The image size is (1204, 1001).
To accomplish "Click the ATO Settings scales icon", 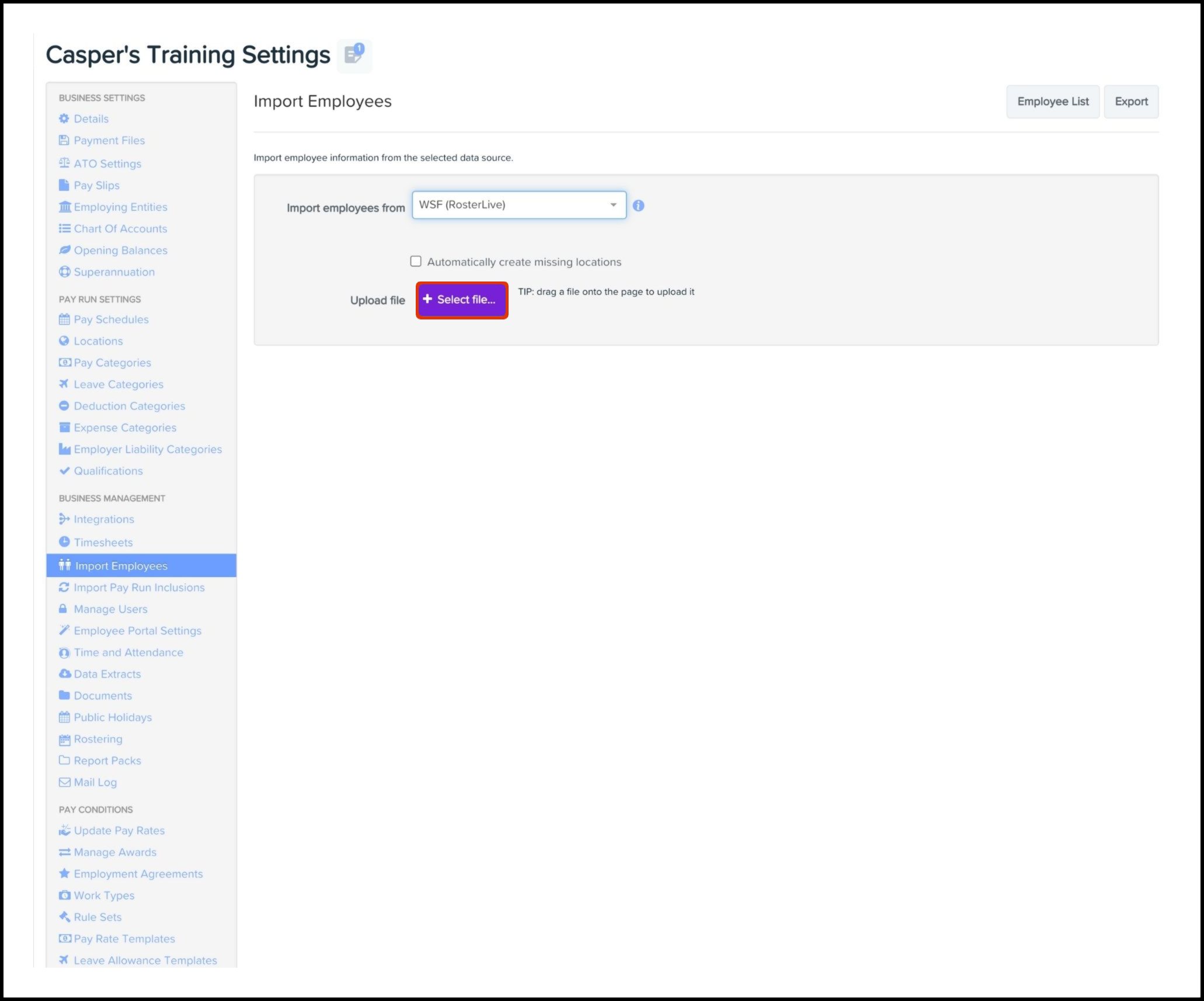I will [x=64, y=164].
